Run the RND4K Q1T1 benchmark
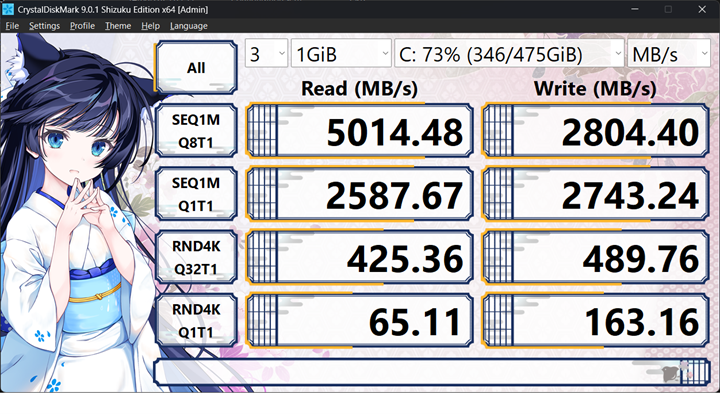The width and height of the screenshot is (720, 414). 196,322
